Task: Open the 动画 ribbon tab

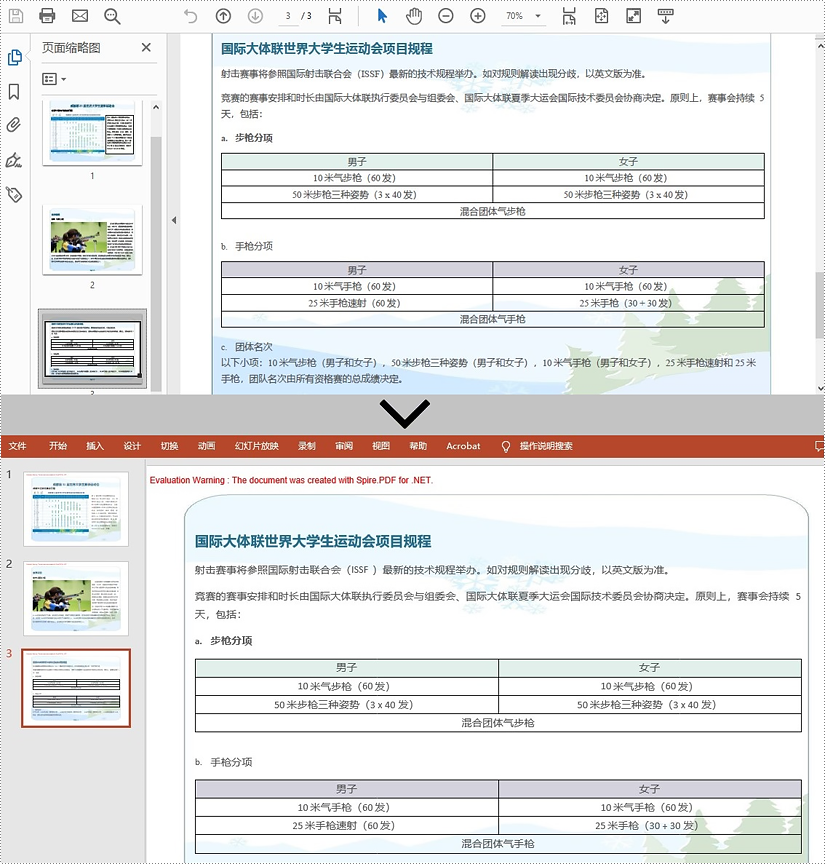Action: point(206,446)
